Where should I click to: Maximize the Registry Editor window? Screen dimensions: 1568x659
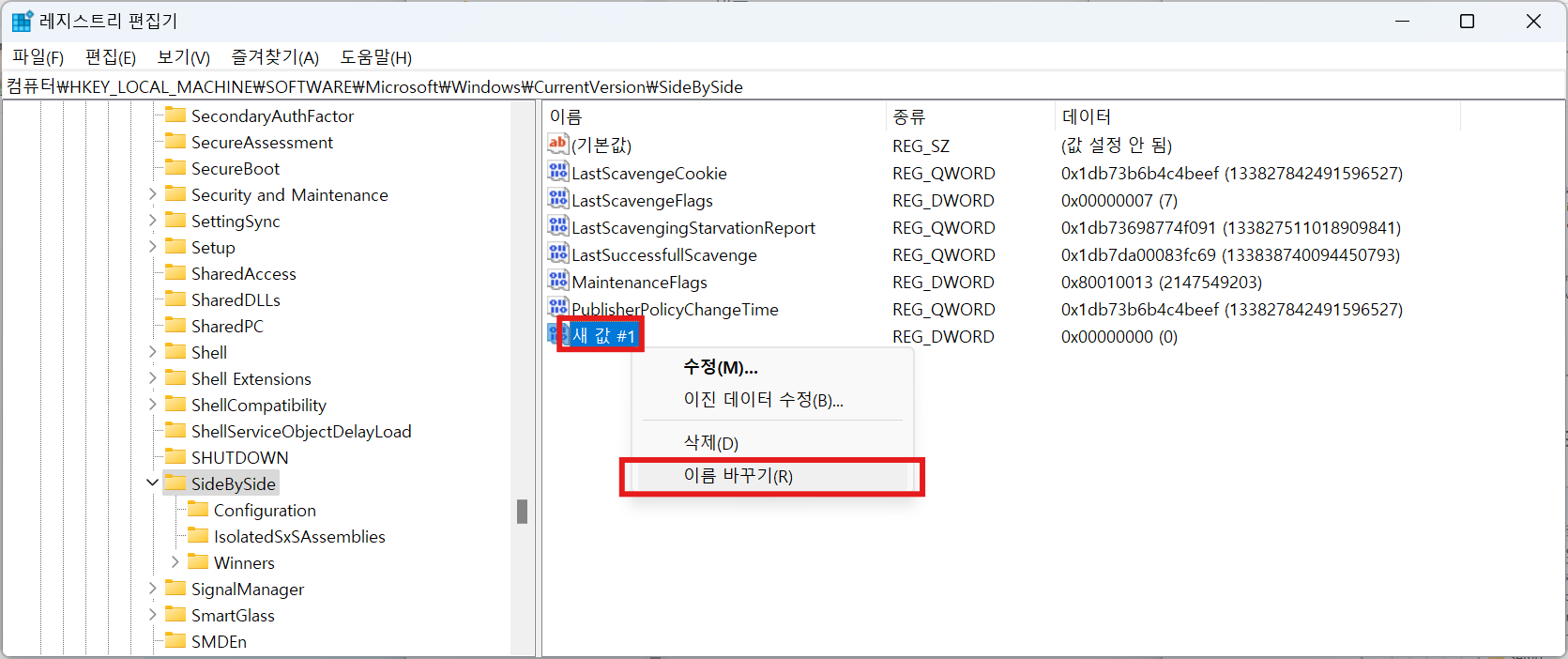click(x=1468, y=21)
